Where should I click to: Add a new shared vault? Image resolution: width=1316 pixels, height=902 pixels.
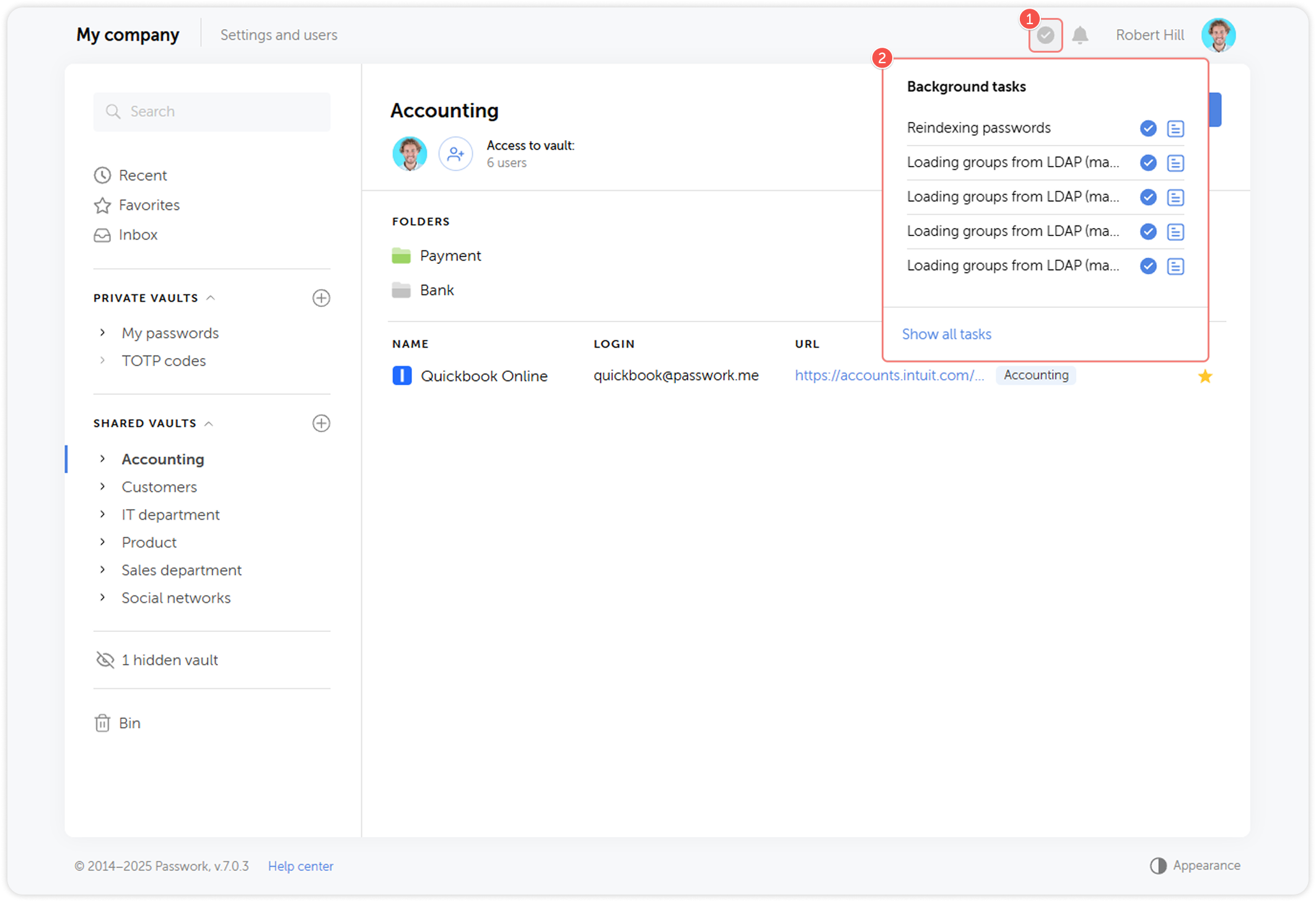click(x=321, y=423)
